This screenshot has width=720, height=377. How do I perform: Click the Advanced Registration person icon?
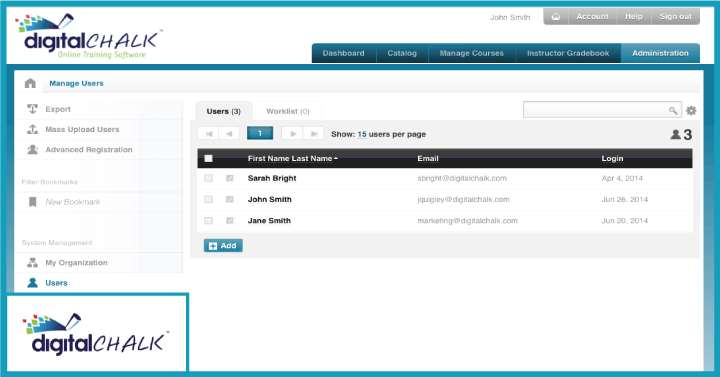[32, 149]
